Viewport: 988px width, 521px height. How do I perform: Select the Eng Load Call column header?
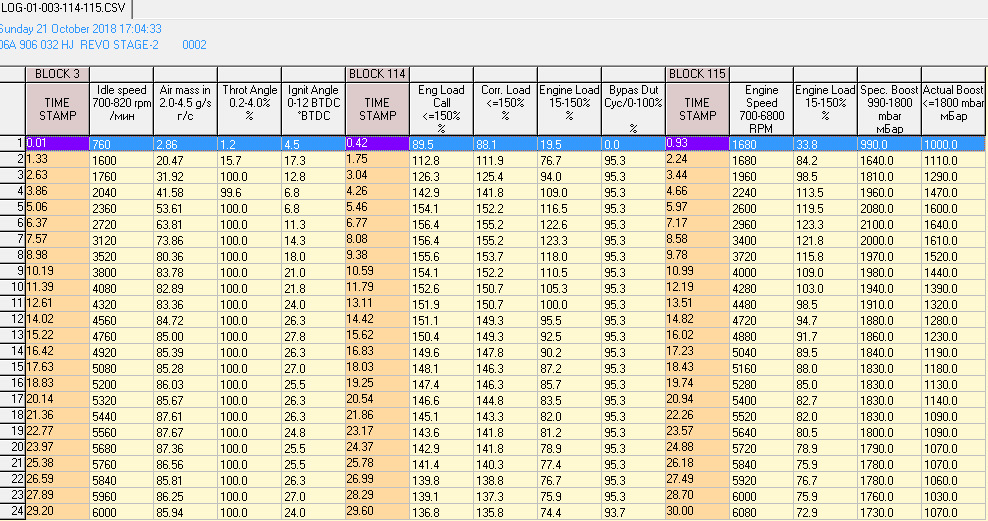click(441, 108)
